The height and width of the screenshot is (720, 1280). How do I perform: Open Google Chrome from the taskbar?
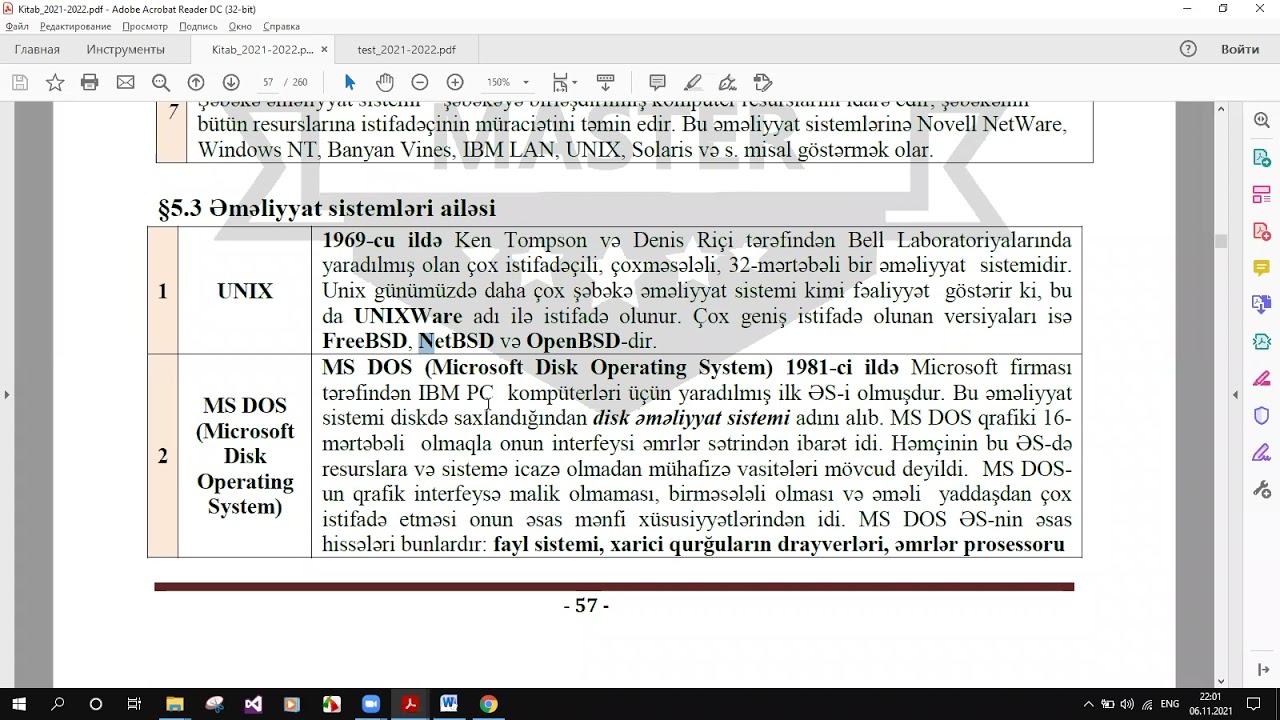[488, 704]
